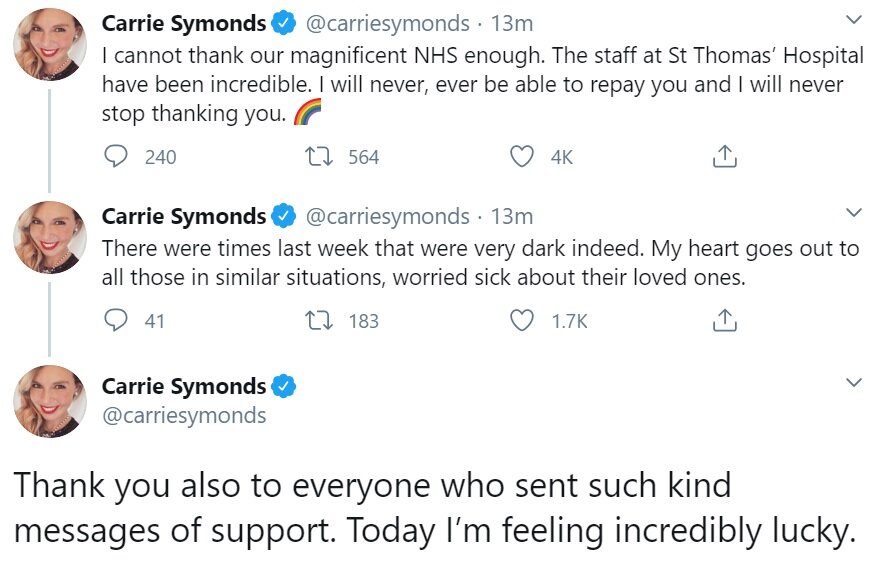Image resolution: width=885 pixels, height=567 pixels.
Task: Retweet the tweet with 564 retweets
Action: [x=323, y=156]
